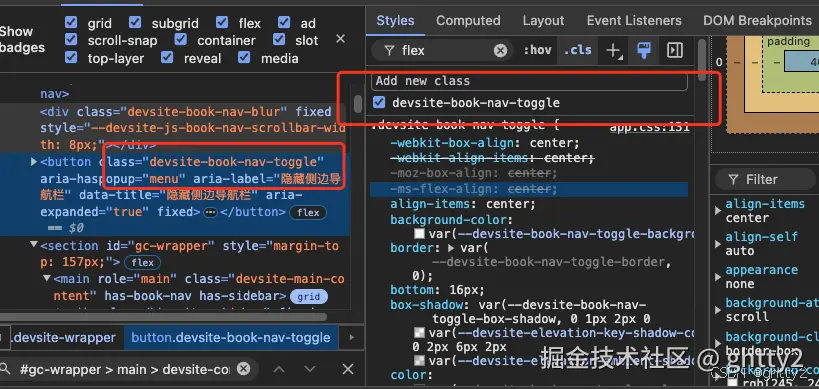Click the DOM search input field
Image resolution: width=819 pixels, height=389 pixels.
[124, 369]
